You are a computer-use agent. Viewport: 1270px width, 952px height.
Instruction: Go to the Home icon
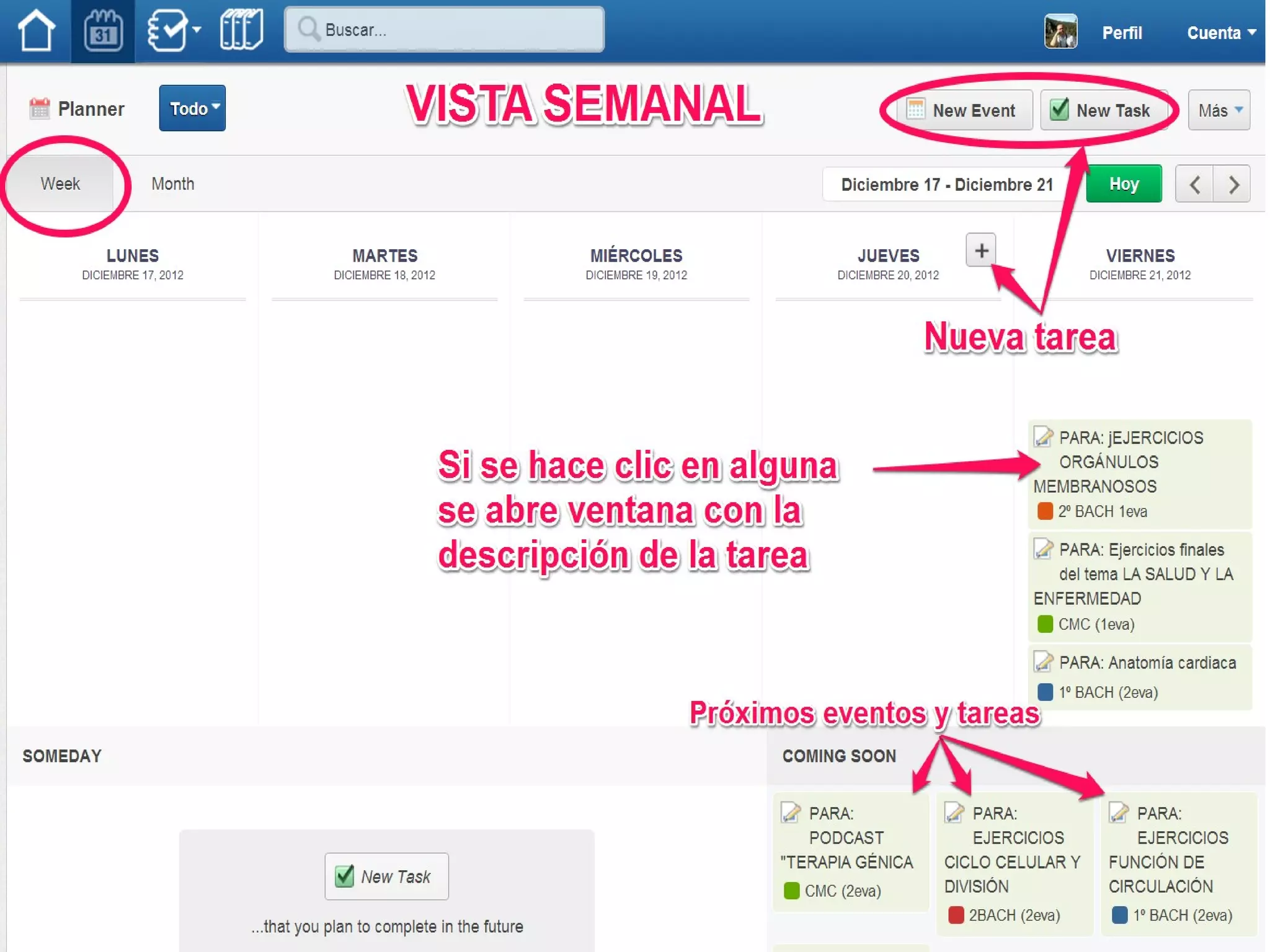[x=36, y=31]
